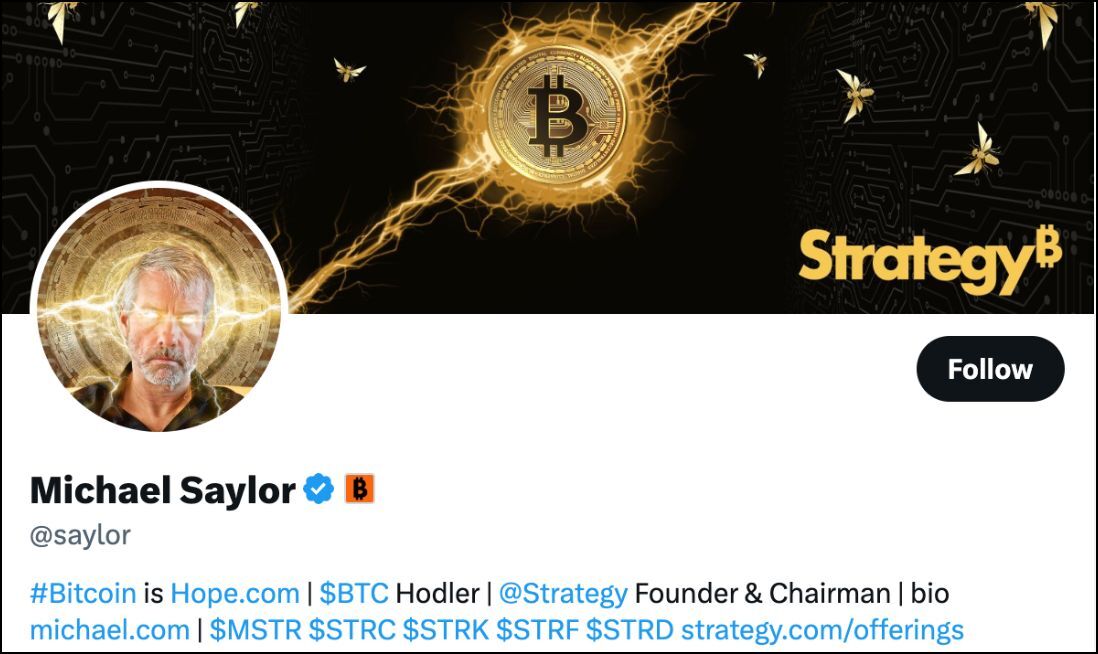Visit the michael.com bio link
The image size is (1098, 654).
tap(110, 629)
